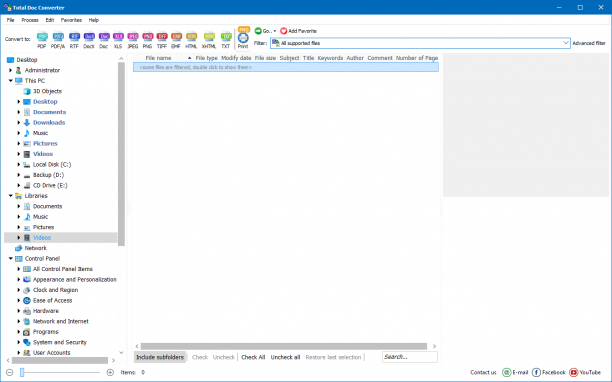The image size is (612, 382).
Task: Convert to EMF format
Action: pos(176,40)
